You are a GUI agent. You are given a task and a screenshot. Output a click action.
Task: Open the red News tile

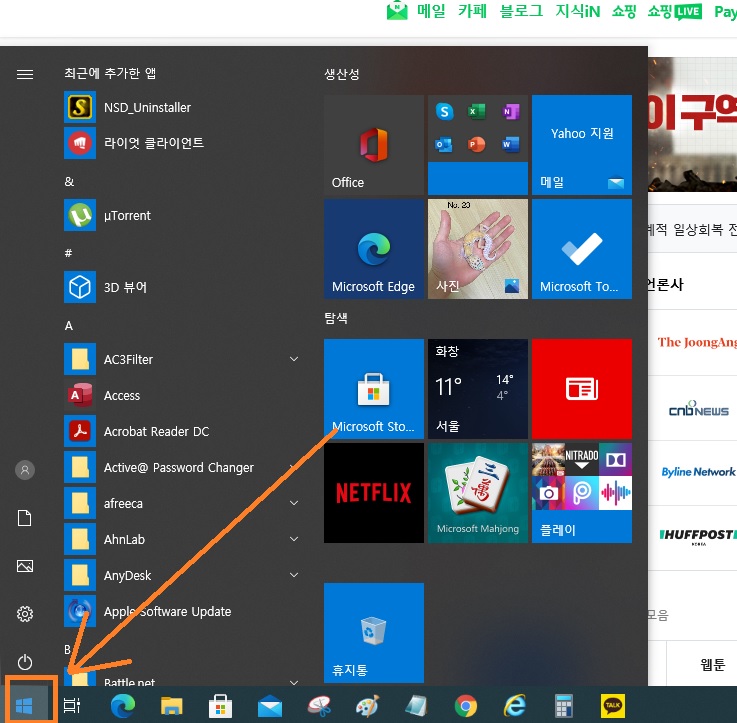(x=582, y=389)
